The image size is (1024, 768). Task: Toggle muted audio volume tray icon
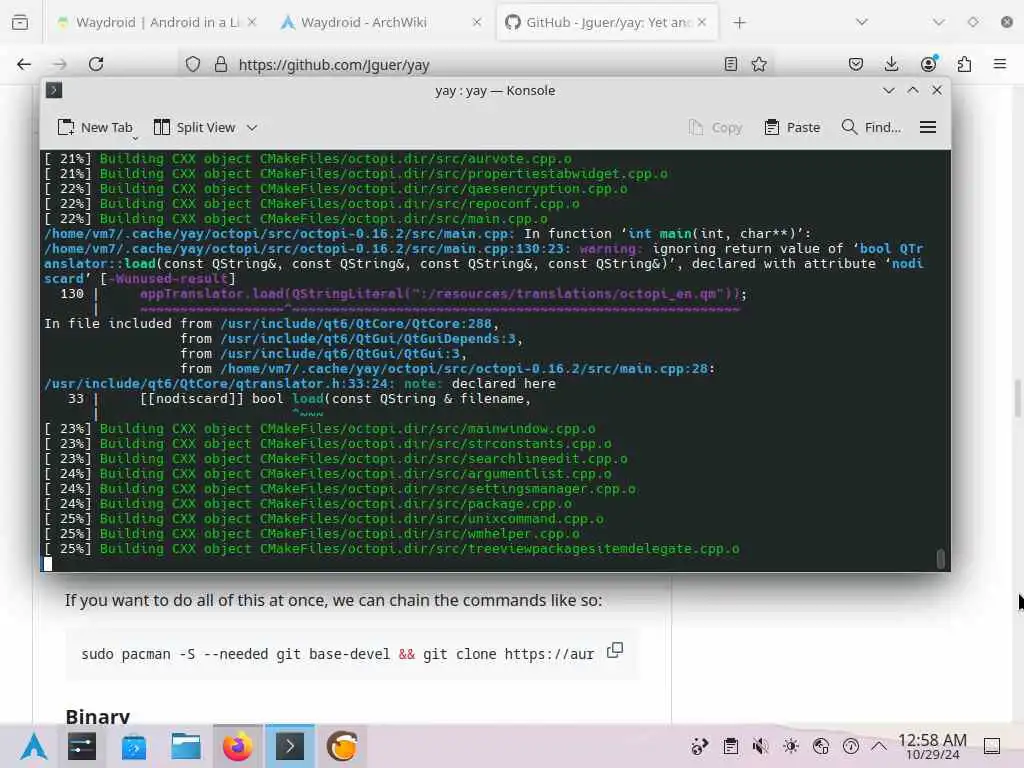[760, 746]
